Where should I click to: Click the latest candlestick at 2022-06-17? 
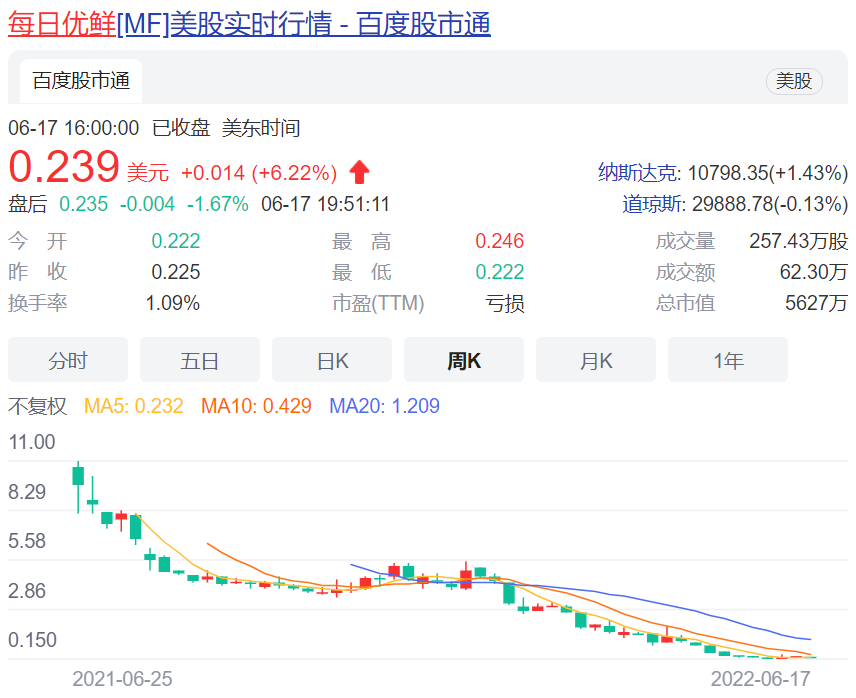click(x=810, y=657)
